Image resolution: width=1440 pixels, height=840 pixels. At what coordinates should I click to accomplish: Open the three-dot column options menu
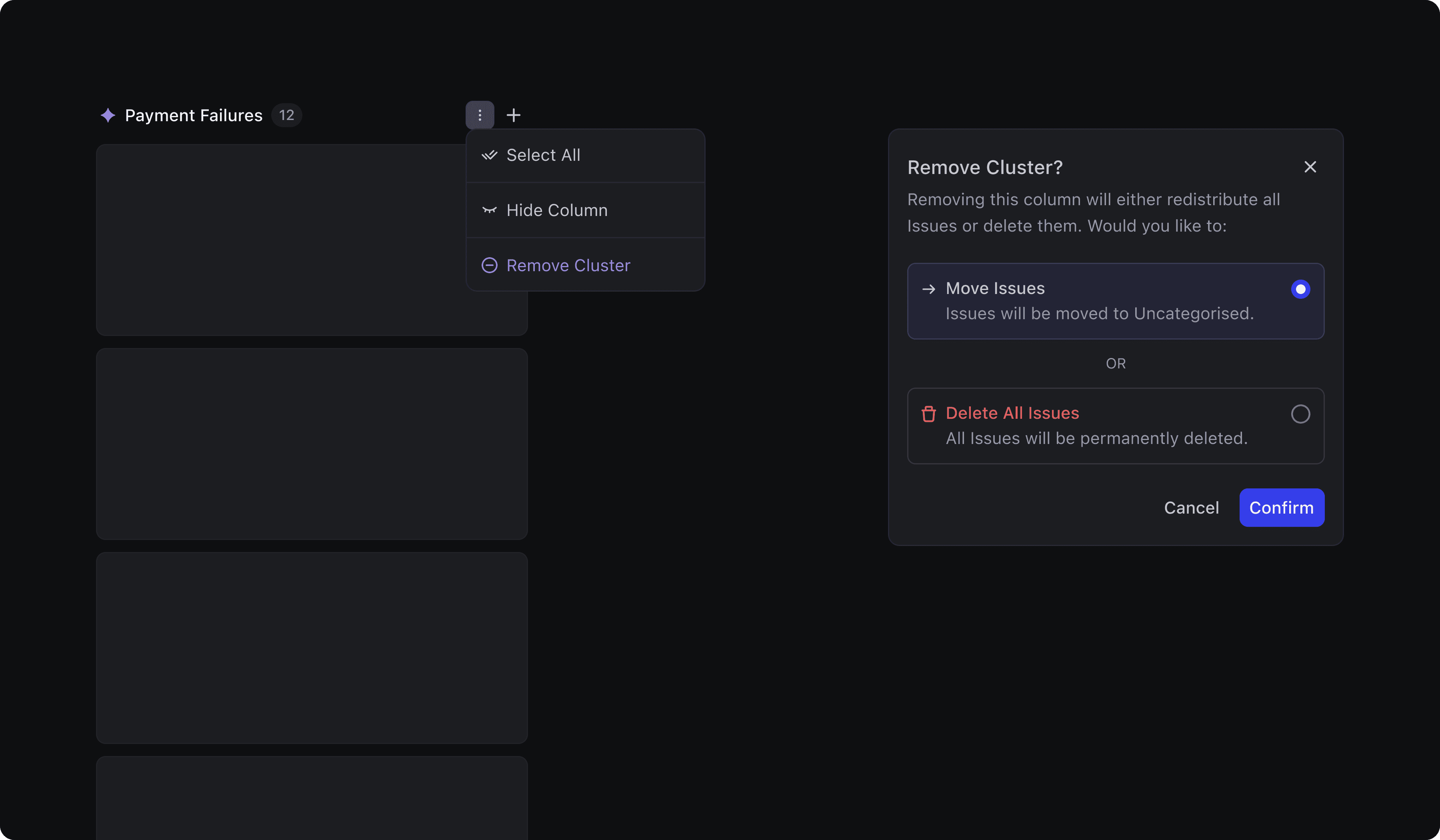tap(480, 116)
